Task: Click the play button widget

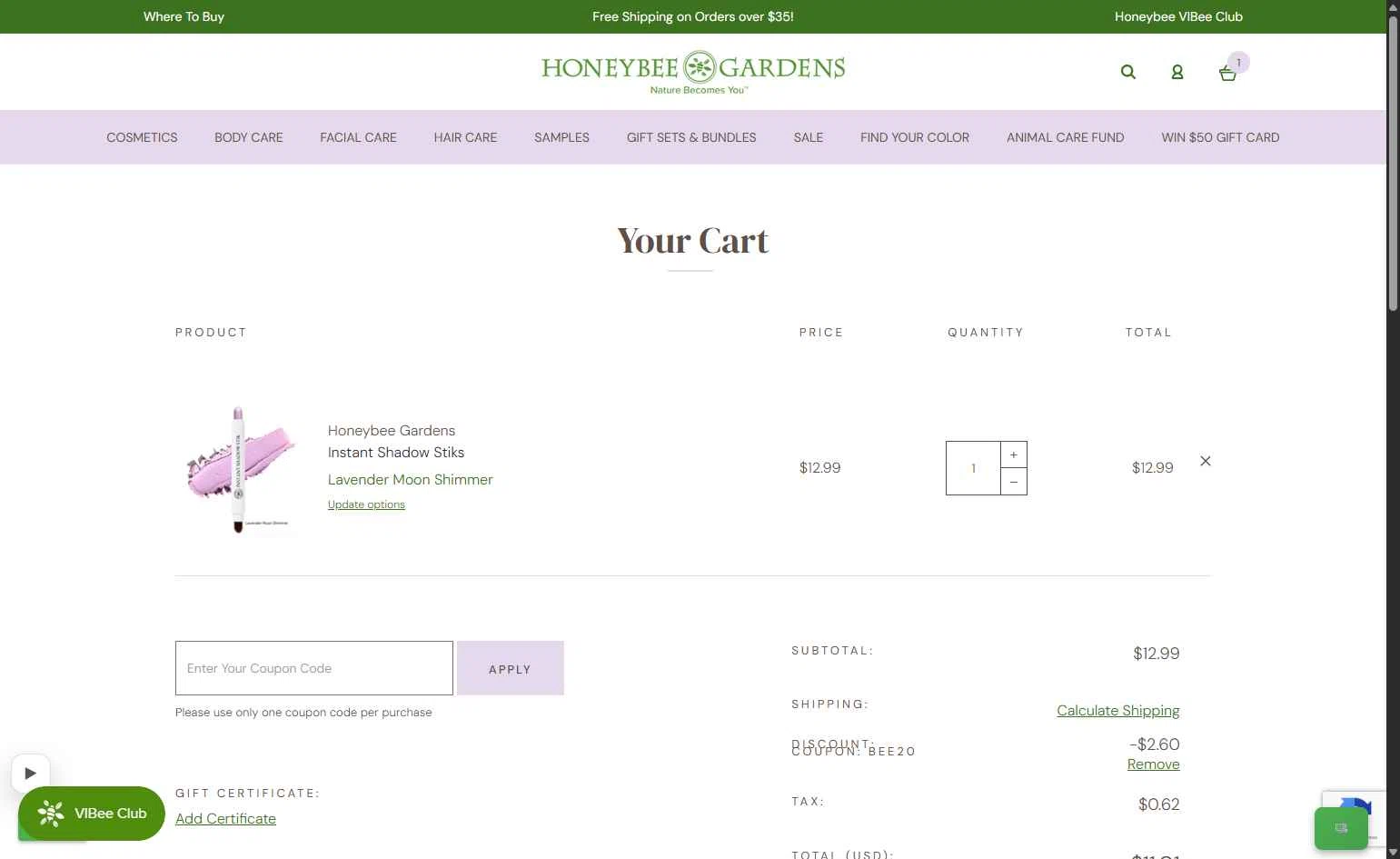Action: coord(30,774)
